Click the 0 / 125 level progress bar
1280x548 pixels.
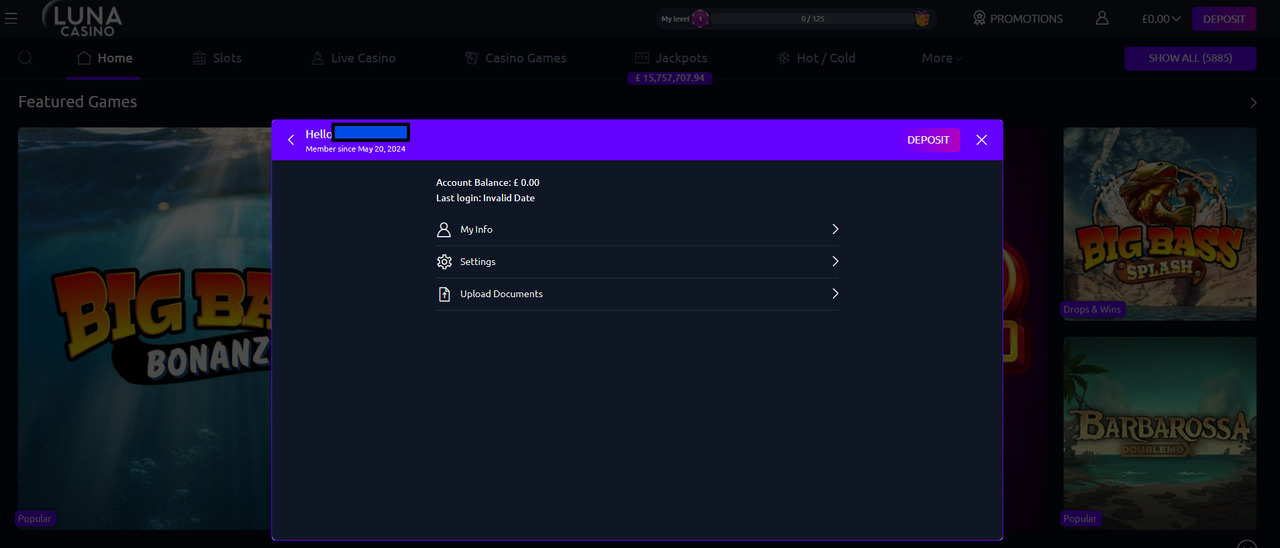812,18
